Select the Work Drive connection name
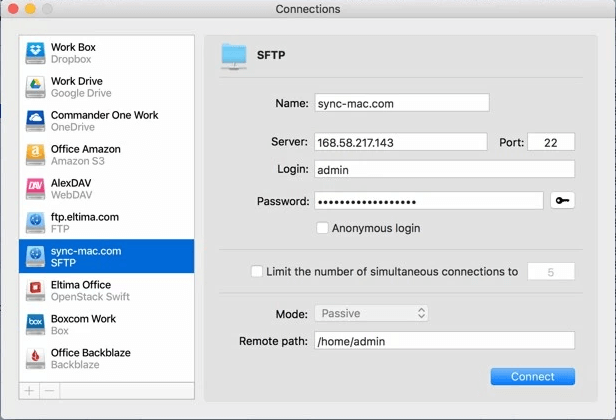616x420 pixels. pyautogui.click(x=77, y=81)
